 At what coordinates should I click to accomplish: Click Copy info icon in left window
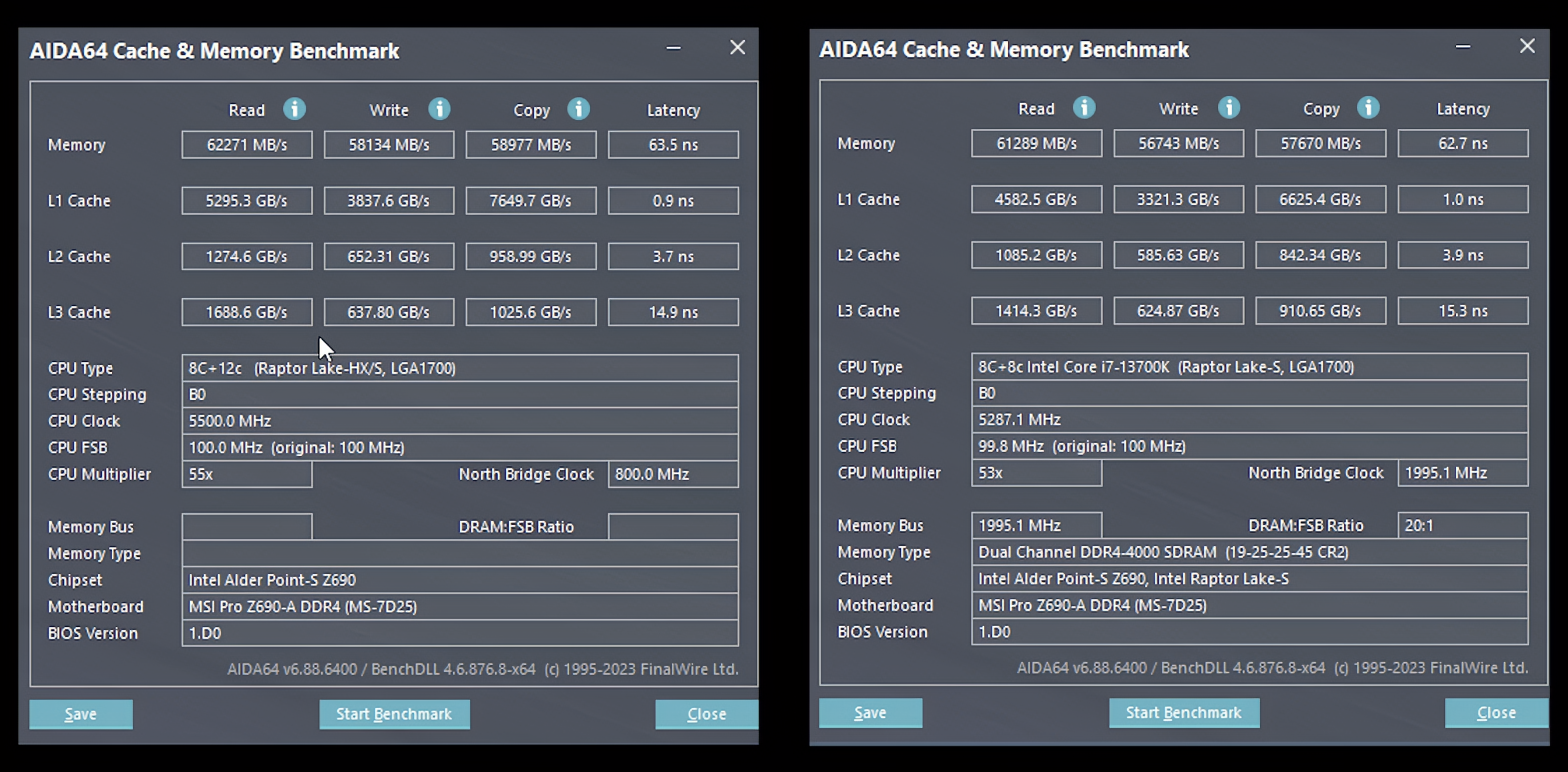(x=578, y=109)
